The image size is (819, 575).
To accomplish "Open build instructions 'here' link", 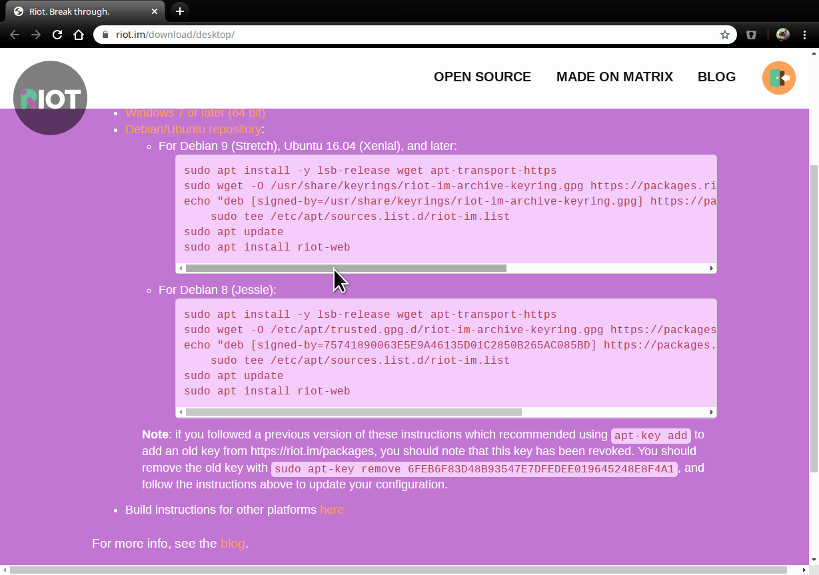I will 331,510.
